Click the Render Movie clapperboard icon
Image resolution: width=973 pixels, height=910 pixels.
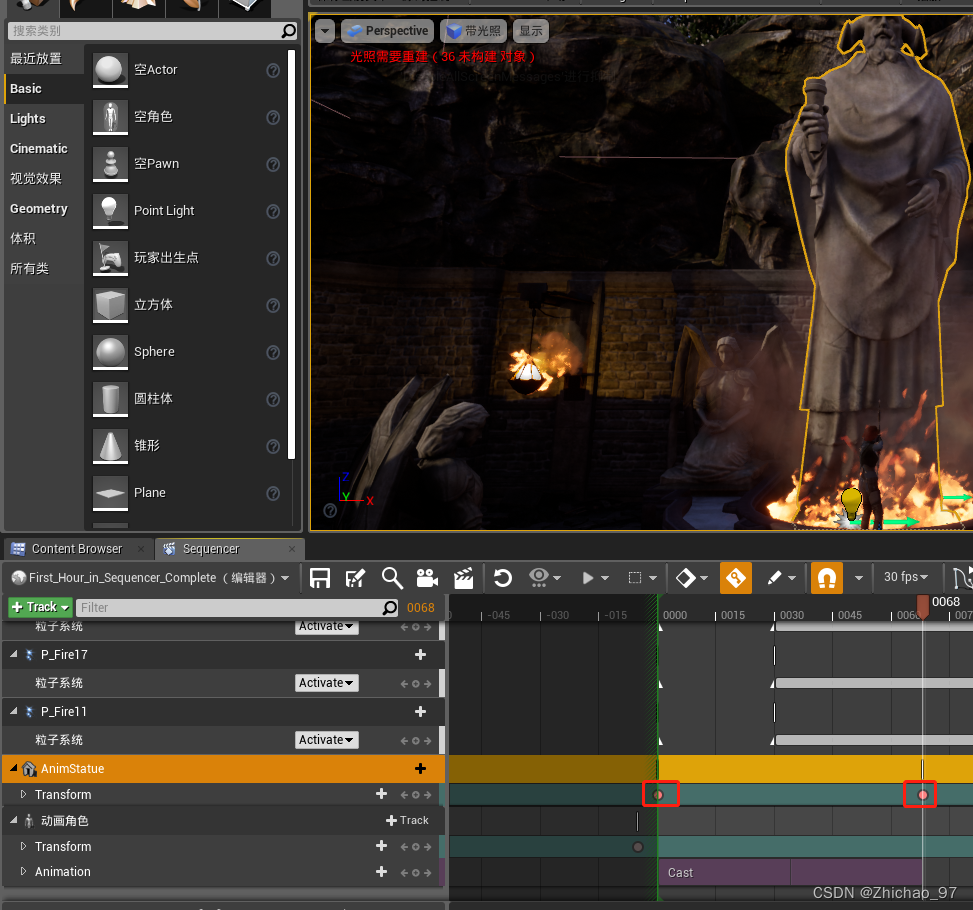click(x=463, y=578)
